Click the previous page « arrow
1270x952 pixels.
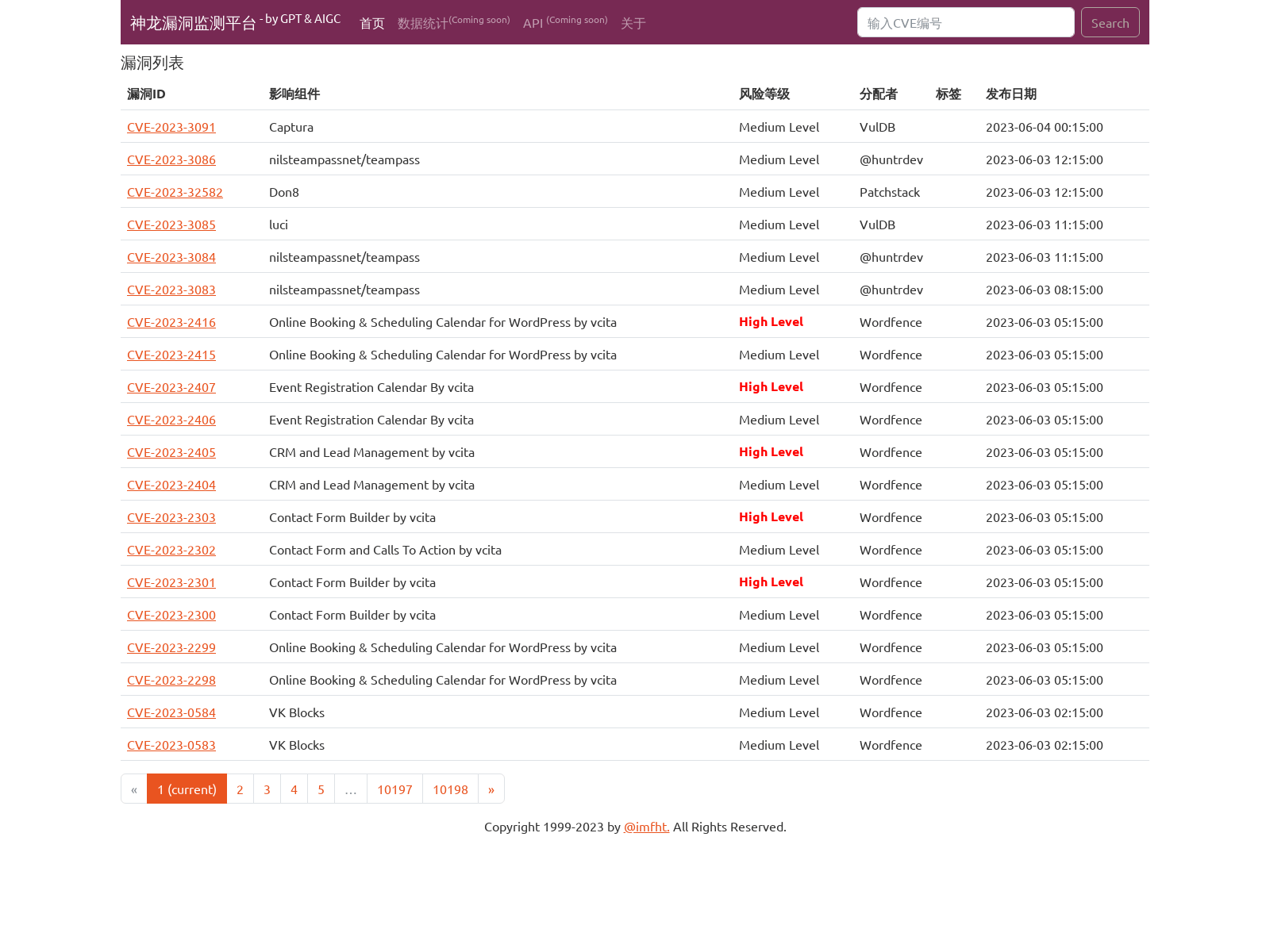[x=134, y=789]
